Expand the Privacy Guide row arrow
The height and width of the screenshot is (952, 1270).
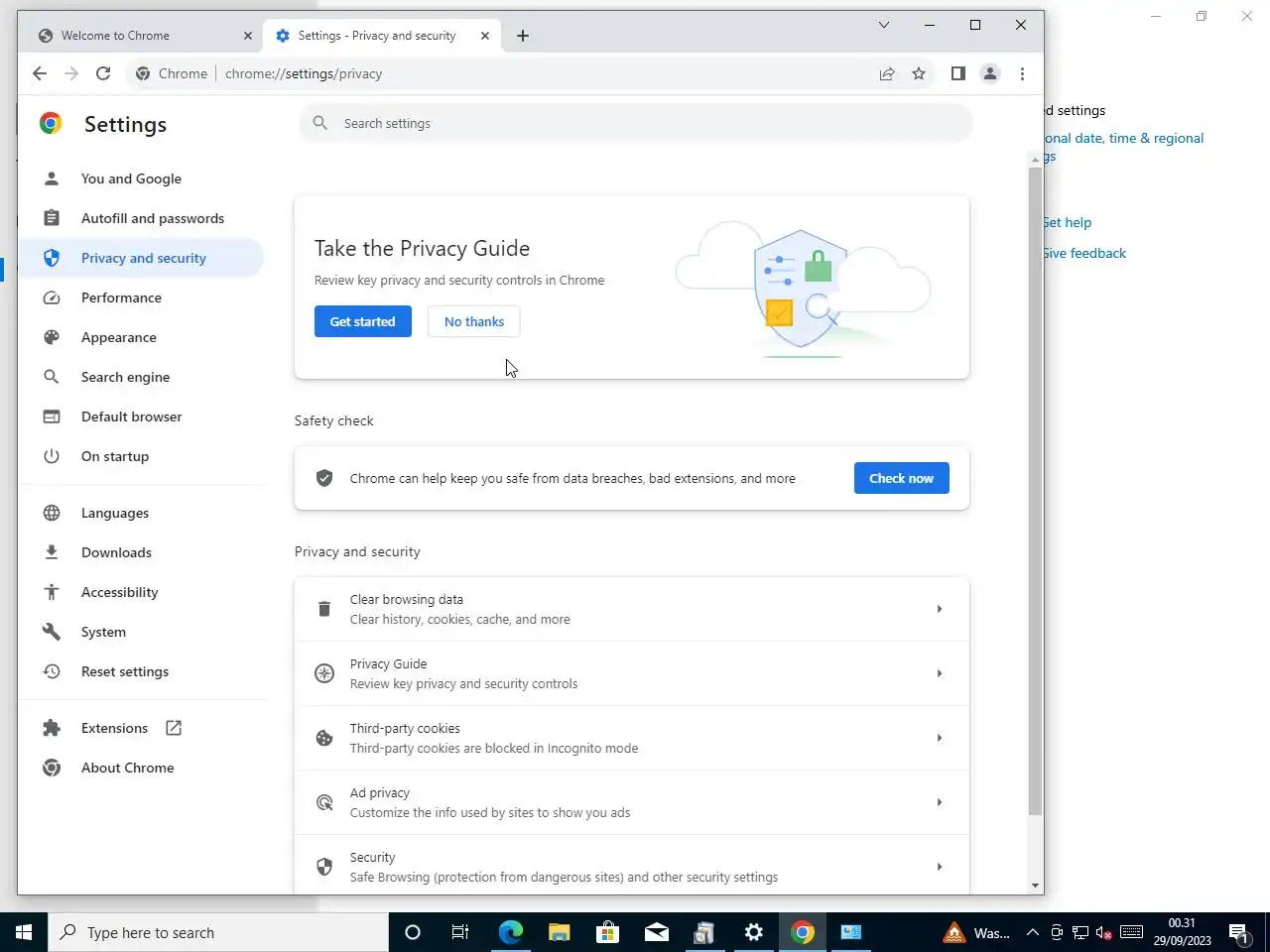pyautogui.click(x=939, y=673)
